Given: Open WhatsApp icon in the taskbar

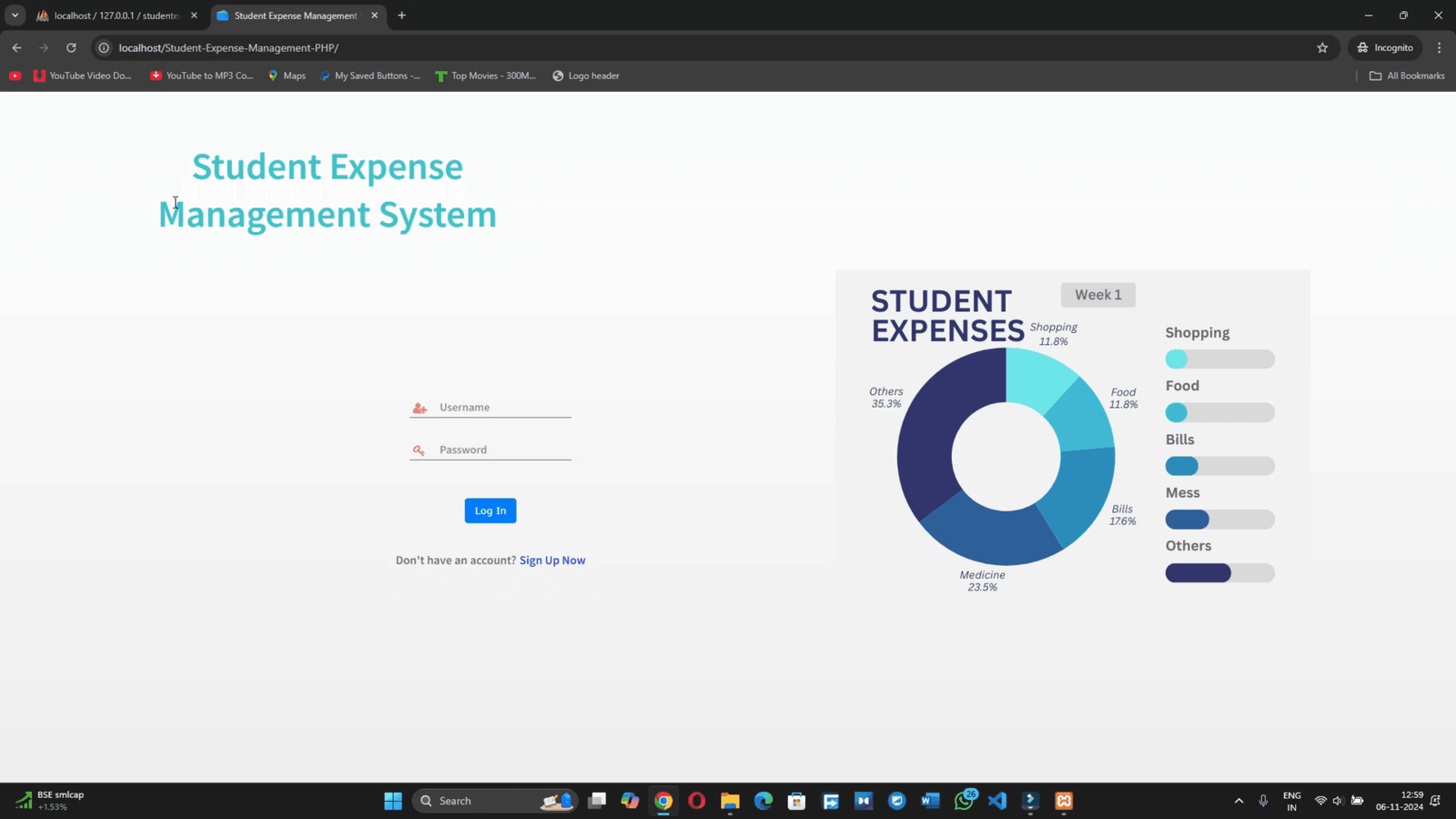Looking at the screenshot, I should [964, 801].
